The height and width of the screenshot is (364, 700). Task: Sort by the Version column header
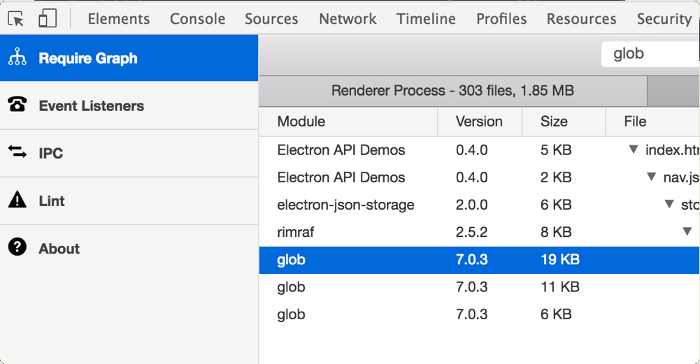[x=480, y=121]
